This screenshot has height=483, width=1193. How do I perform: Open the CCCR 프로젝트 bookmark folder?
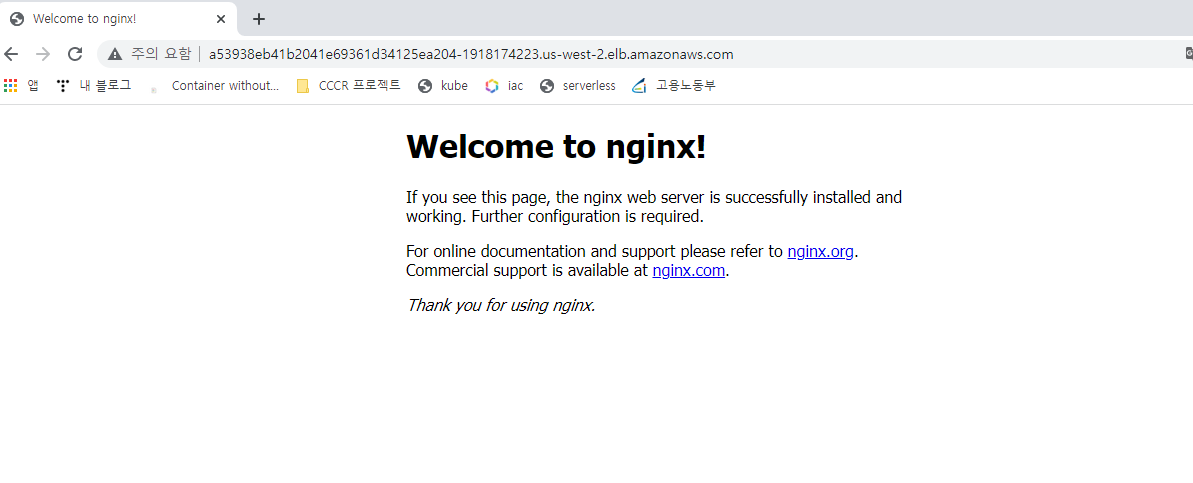click(348, 86)
